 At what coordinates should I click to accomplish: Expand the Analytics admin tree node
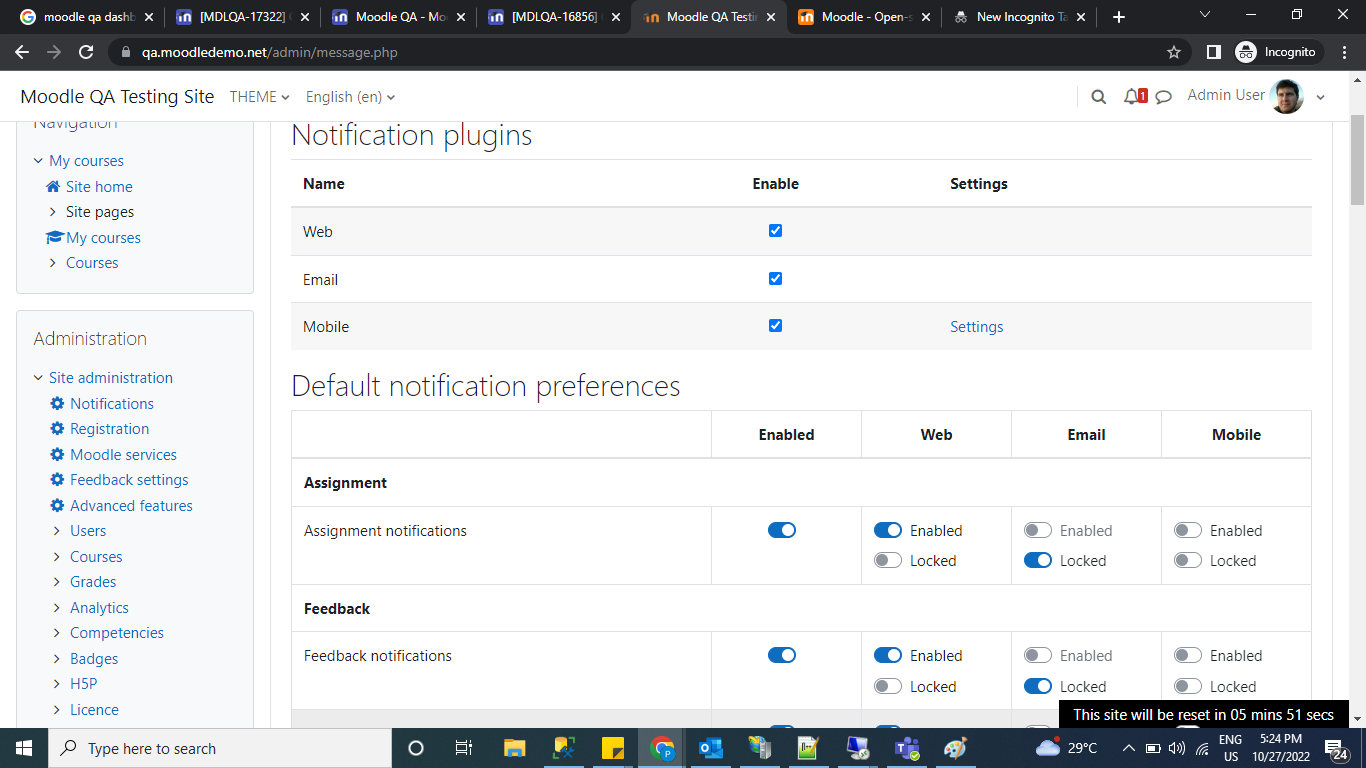tap(56, 607)
